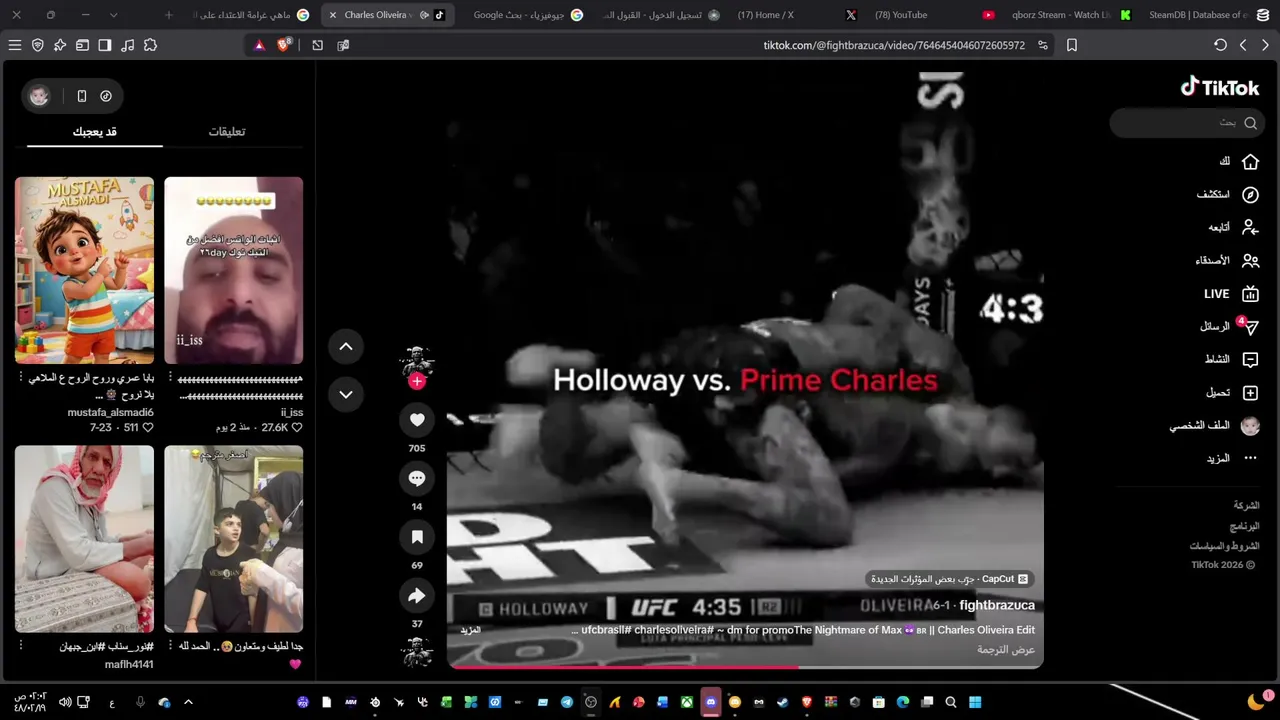The image size is (1280, 720).
Task: Switch to the 'جيوفيزياء' Google search tab
Action: click(526, 15)
